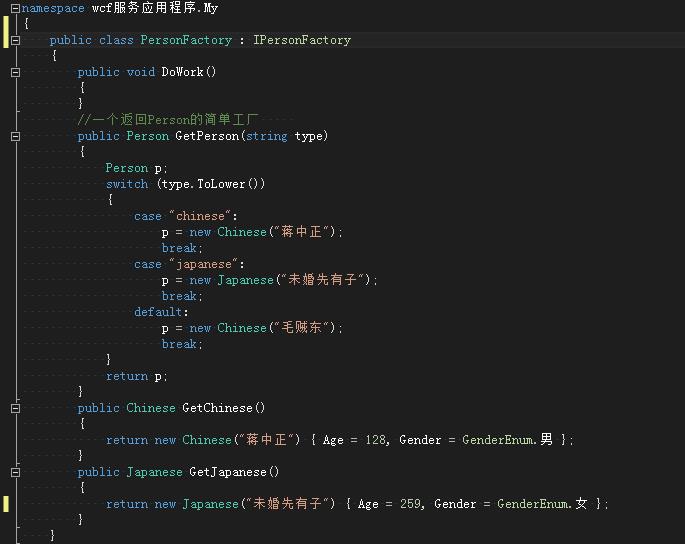Click the Age value 128
This screenshot has height=544, width=685.
375,440
